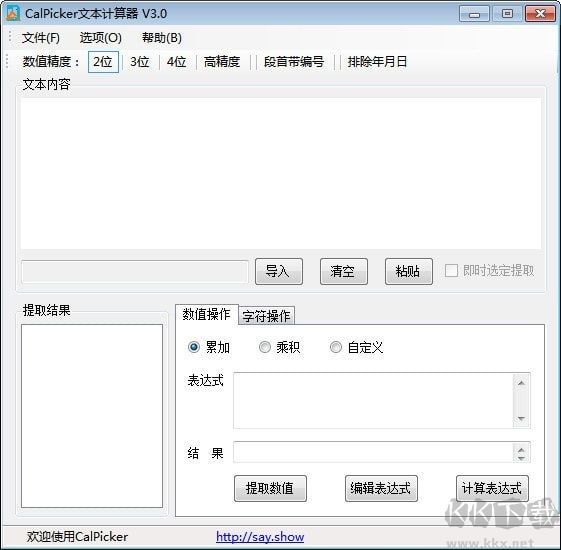561x550 pixels.
Task: Maximize the CalPicker window
Action: coord(507,14)
